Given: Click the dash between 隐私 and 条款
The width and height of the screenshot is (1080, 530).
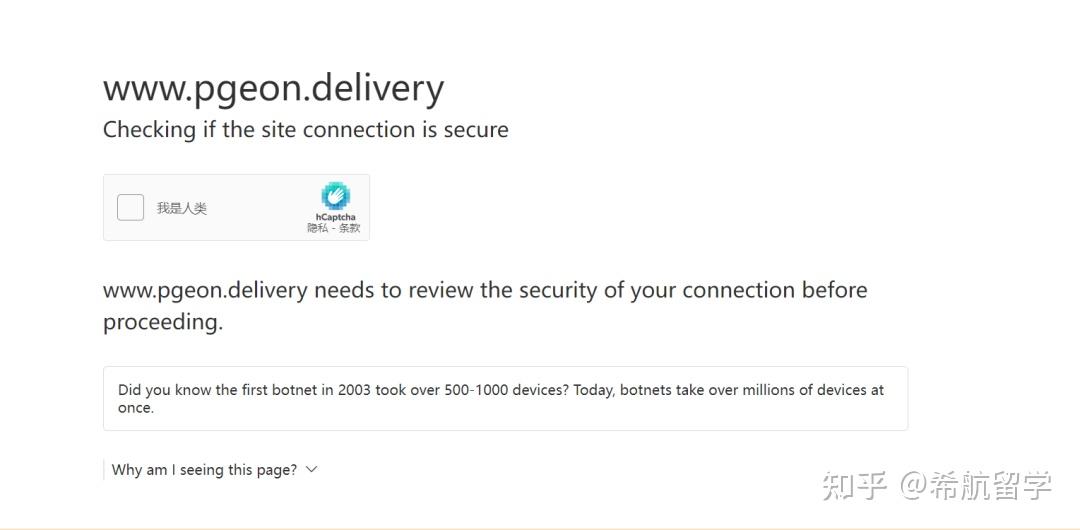Looking at the screenshot, I should tap(334, 228).
